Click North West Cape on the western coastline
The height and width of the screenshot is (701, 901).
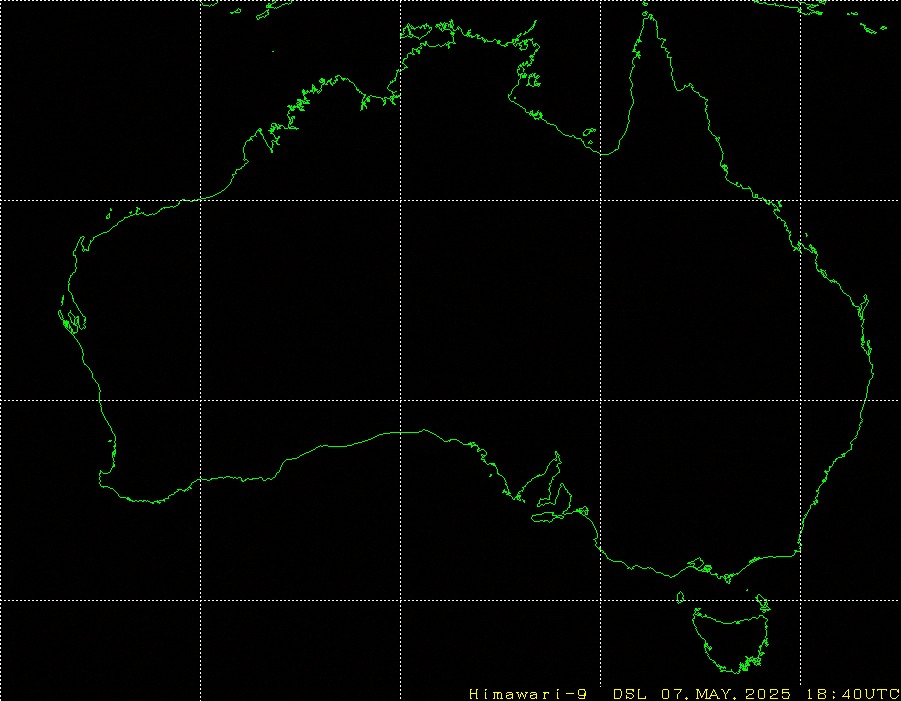(79, 242)
